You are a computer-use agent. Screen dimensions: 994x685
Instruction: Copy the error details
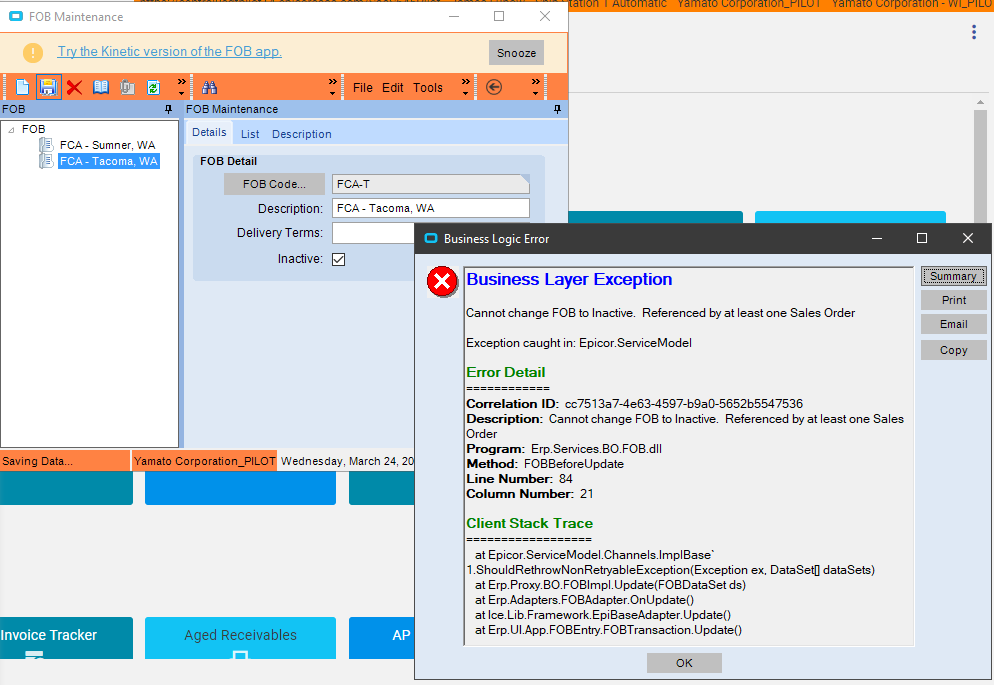click(953, 350)
